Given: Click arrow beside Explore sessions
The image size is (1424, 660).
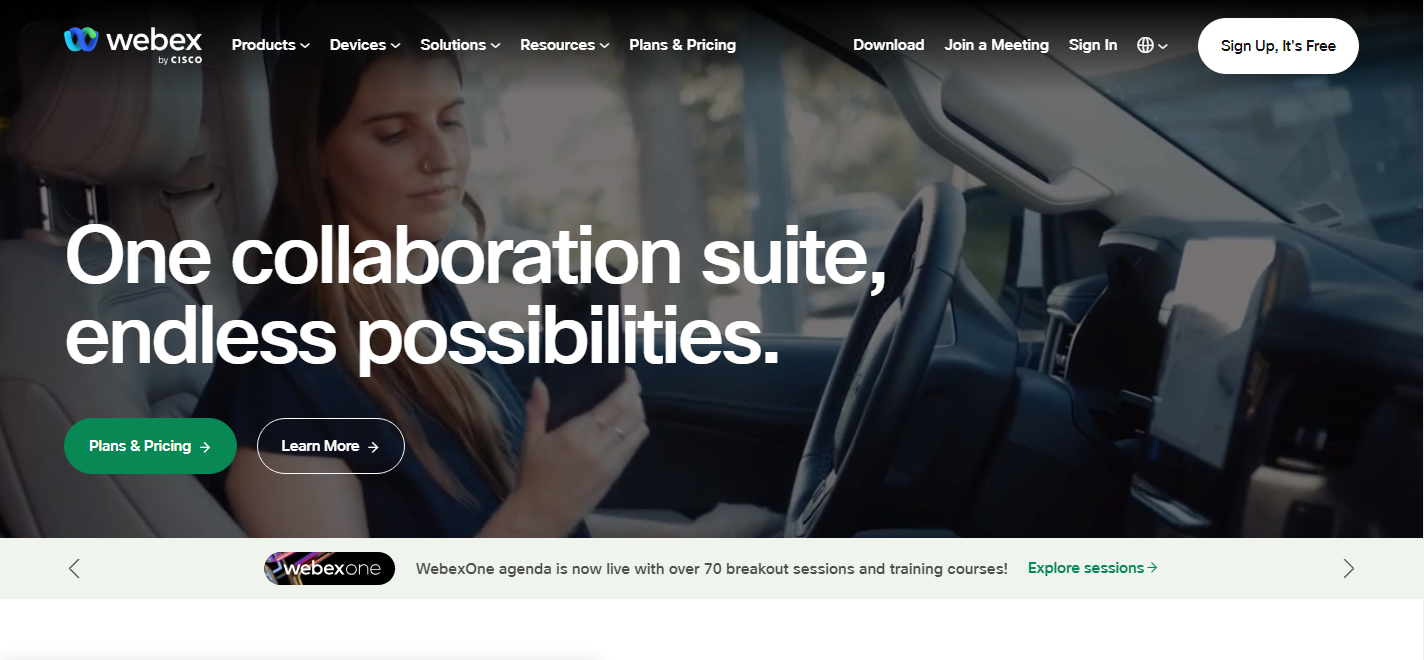Looking at the screenshot, I should 1153,568.
